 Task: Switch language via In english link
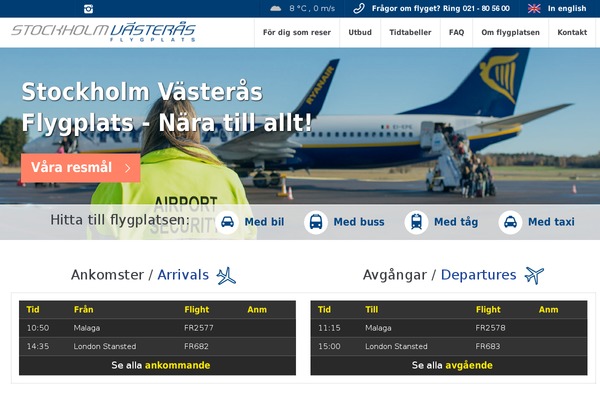click(567, 8)
